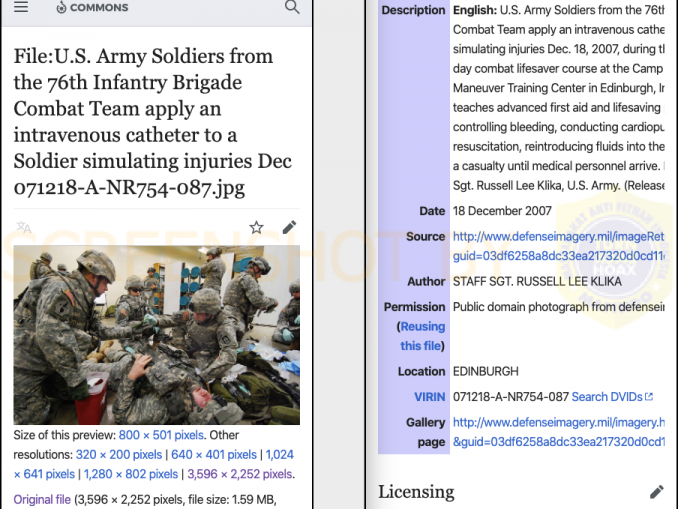Add file to watchlist star
678x509 pixels.
coord(256,227)
